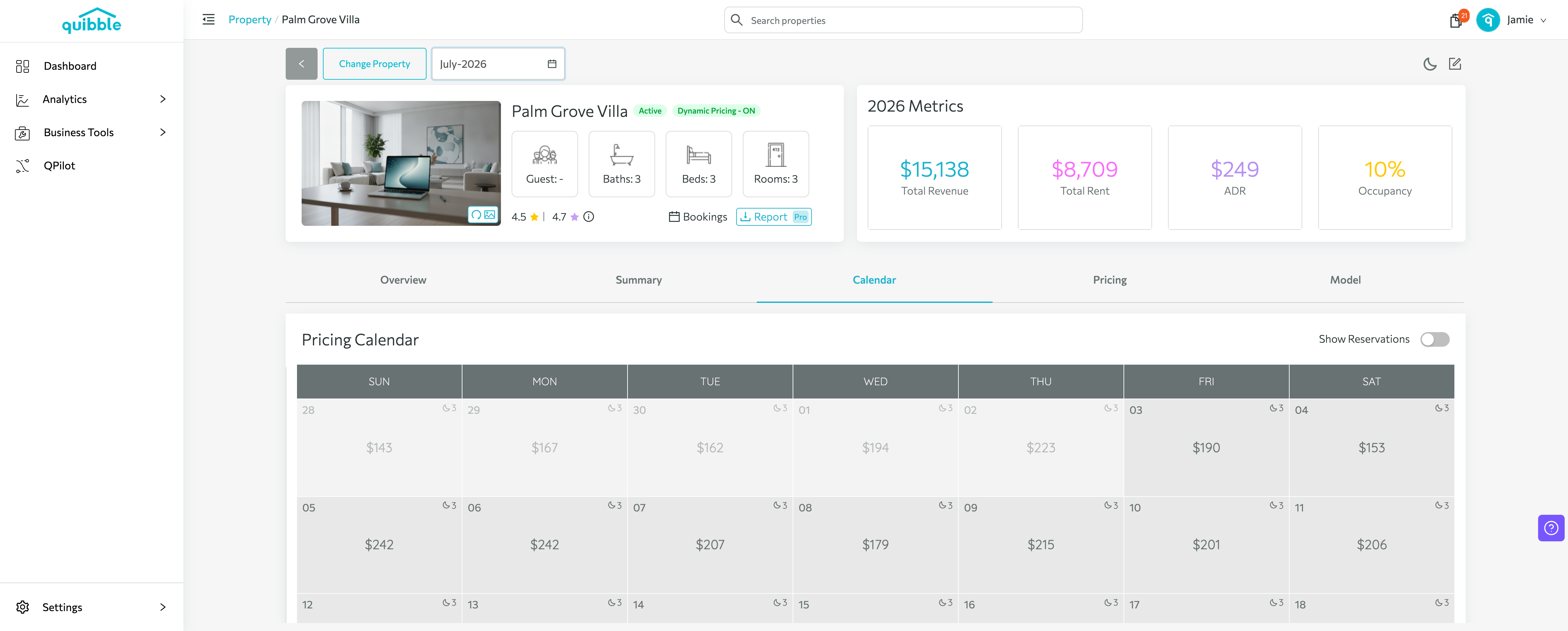This screenshot has height=631, width=1568.
Task: Expand the Analytics menu chevron
Action: coord(162,99)
